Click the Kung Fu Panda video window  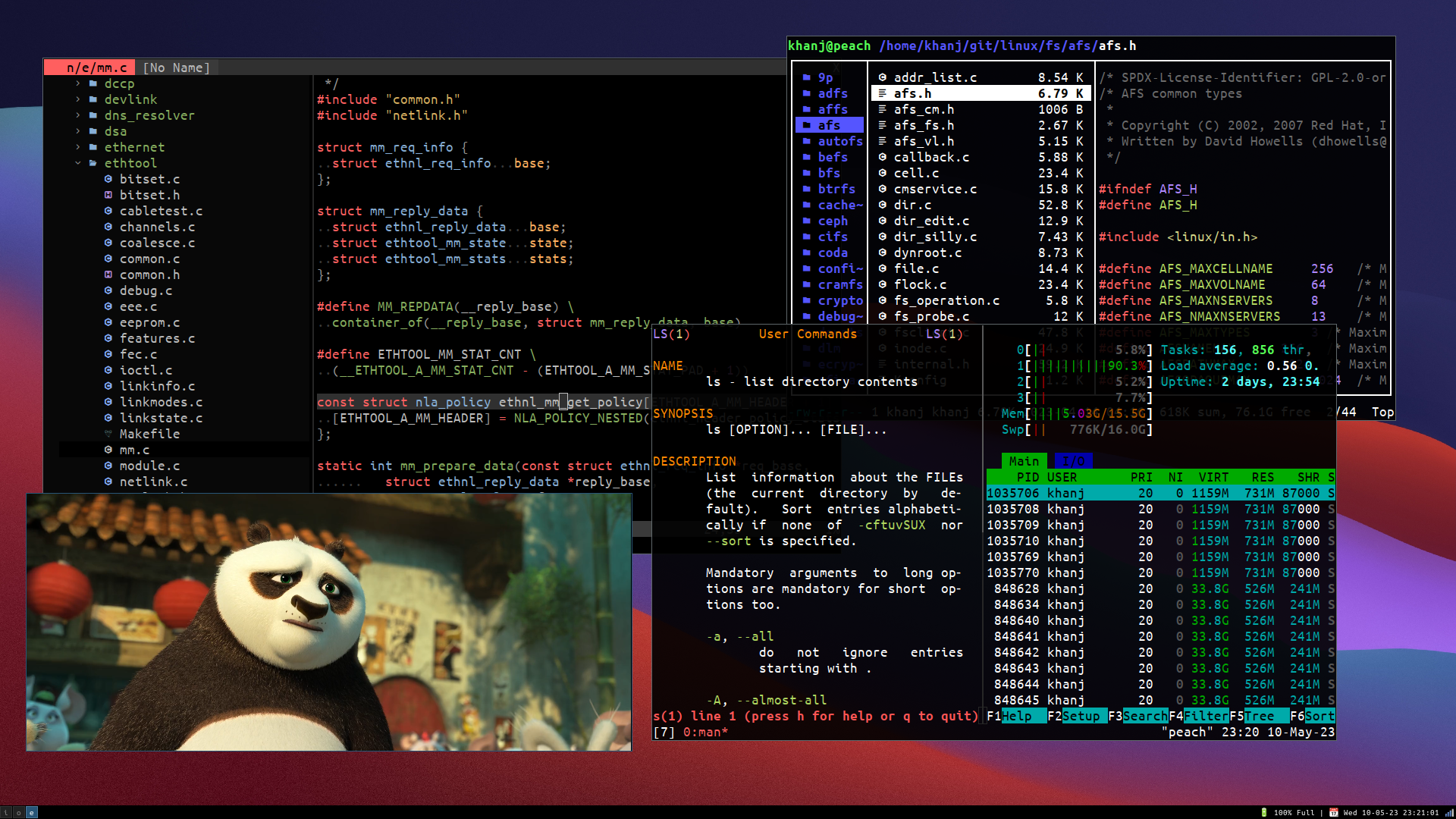328,622
